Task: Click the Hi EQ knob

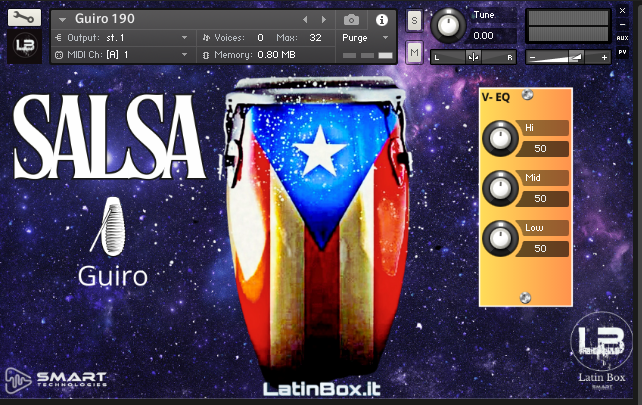Action: click(500, 138)
